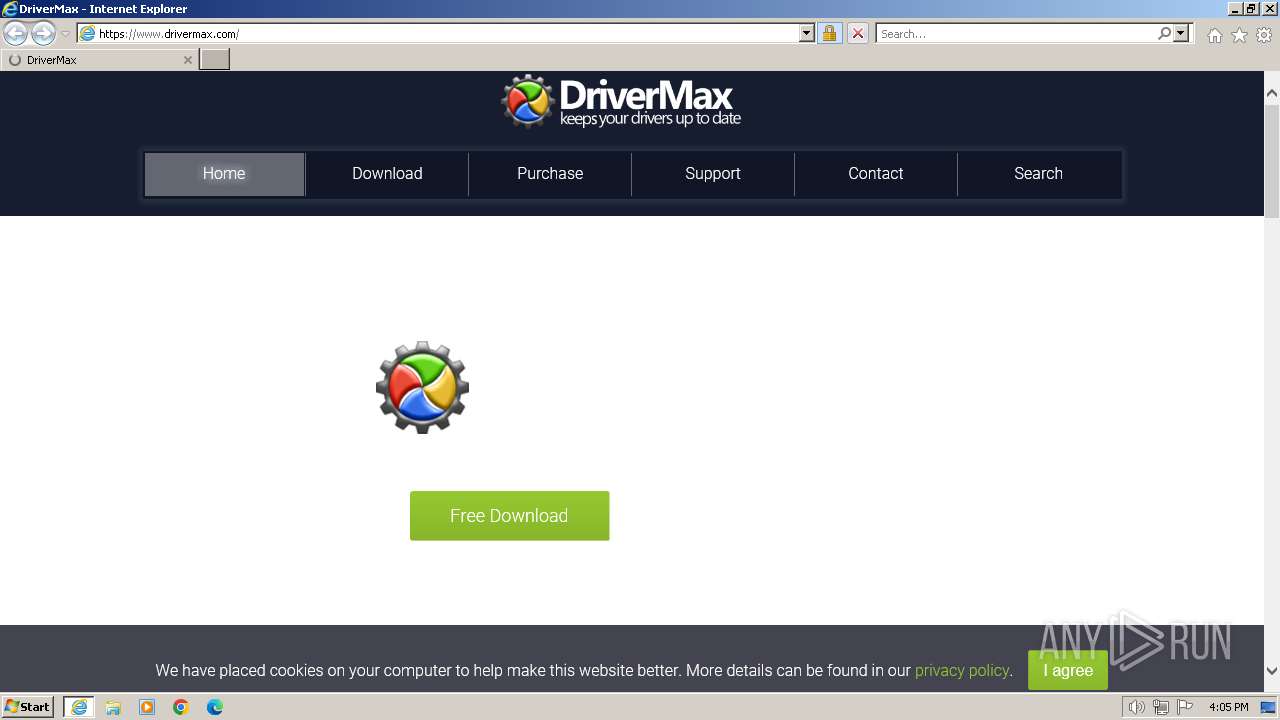Open IE Tools gear icon
Viewport: 1280px width, 720px height.
coord(1264,35)
